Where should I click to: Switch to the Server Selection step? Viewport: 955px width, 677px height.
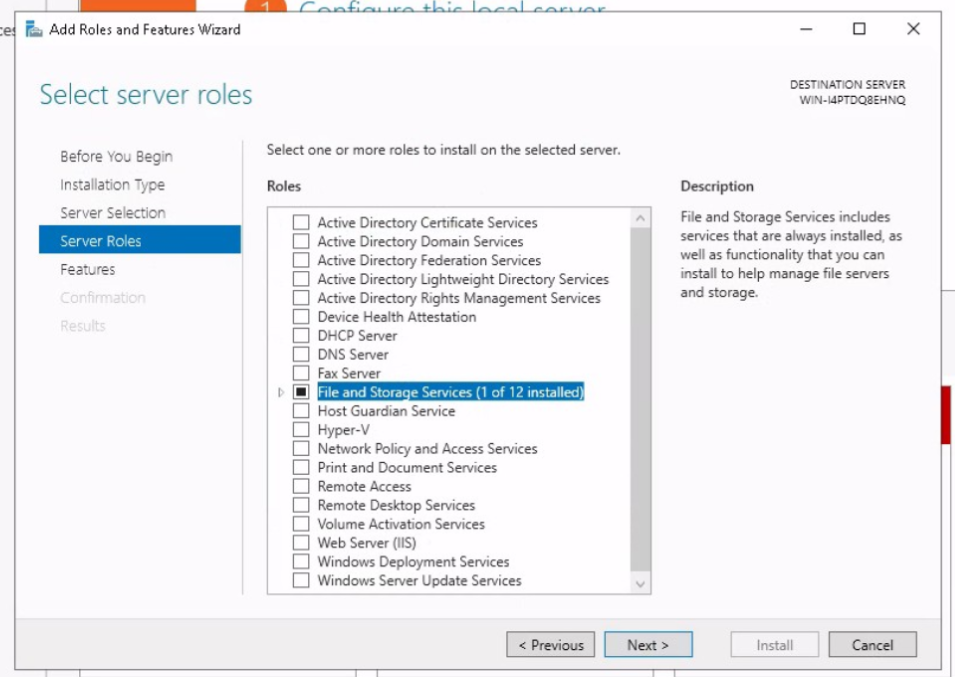113,213
